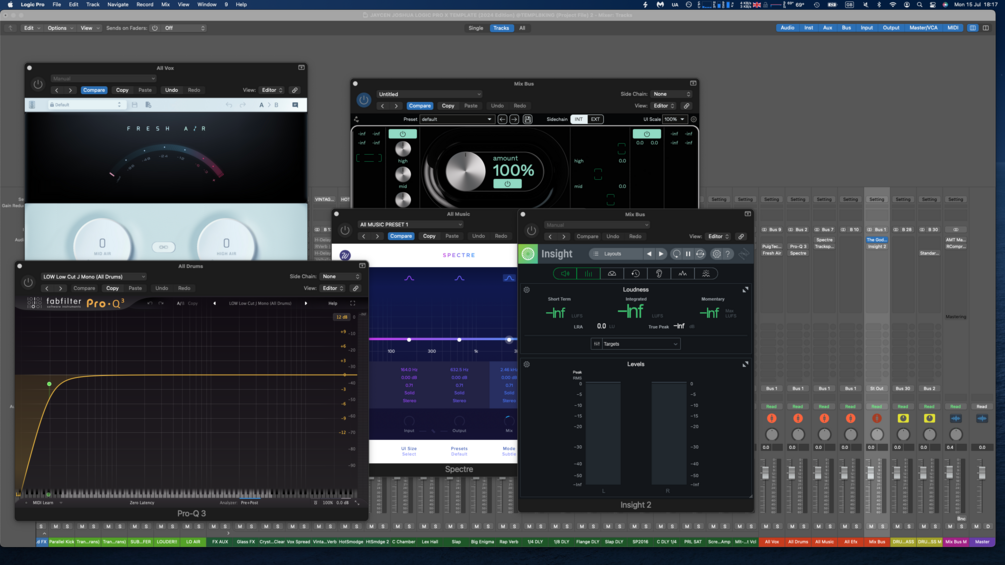1005x565 pixels.
Task: Go to previous Insight layout
Action: (649, 254)
